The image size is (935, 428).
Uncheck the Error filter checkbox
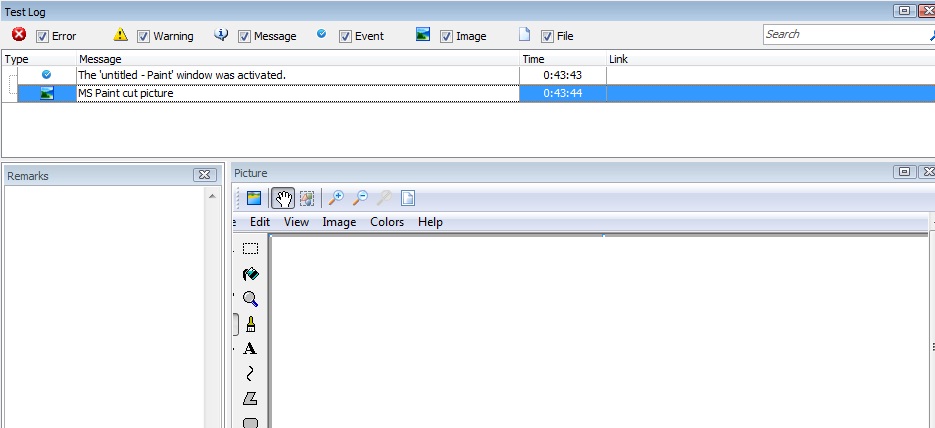tap(43, 36)
